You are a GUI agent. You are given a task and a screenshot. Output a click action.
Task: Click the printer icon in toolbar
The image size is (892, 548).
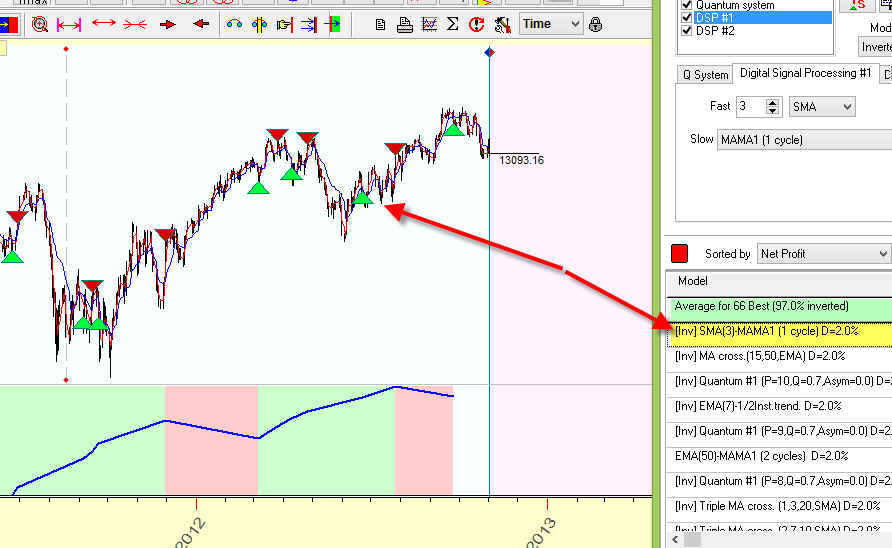click(405, 24)
